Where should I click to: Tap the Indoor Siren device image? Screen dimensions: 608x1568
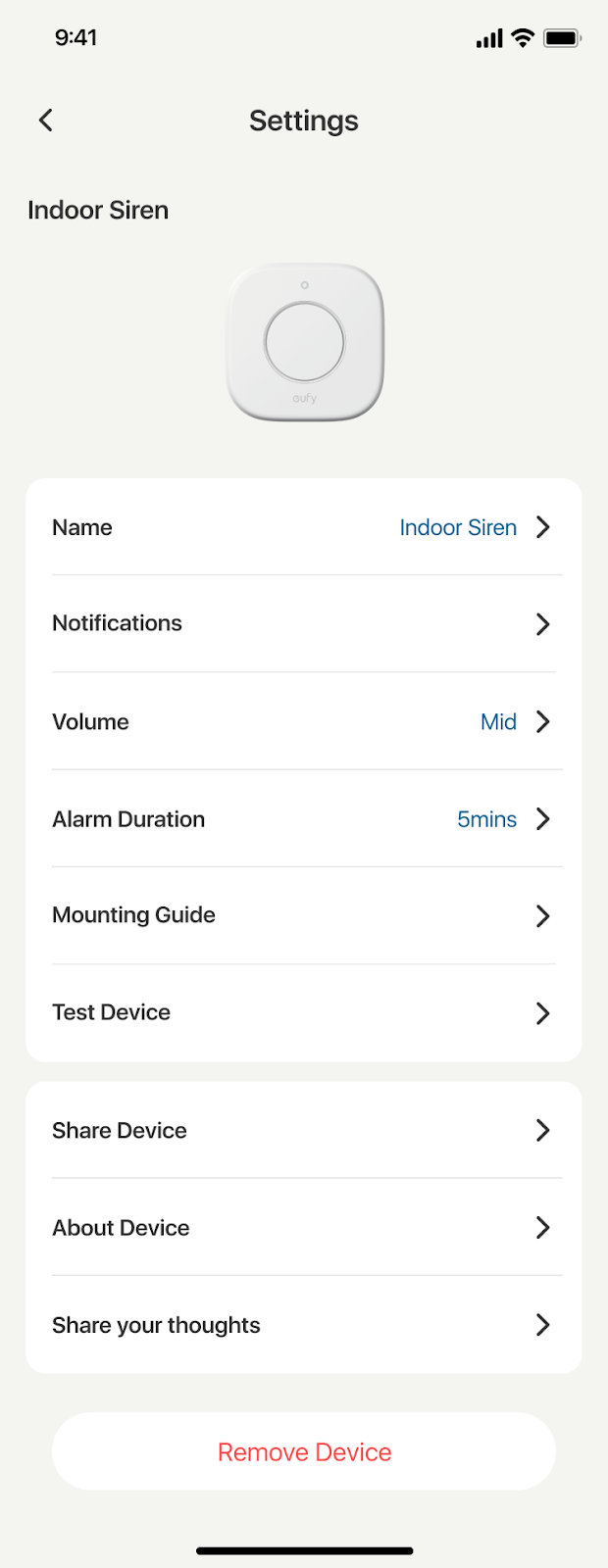305,342
